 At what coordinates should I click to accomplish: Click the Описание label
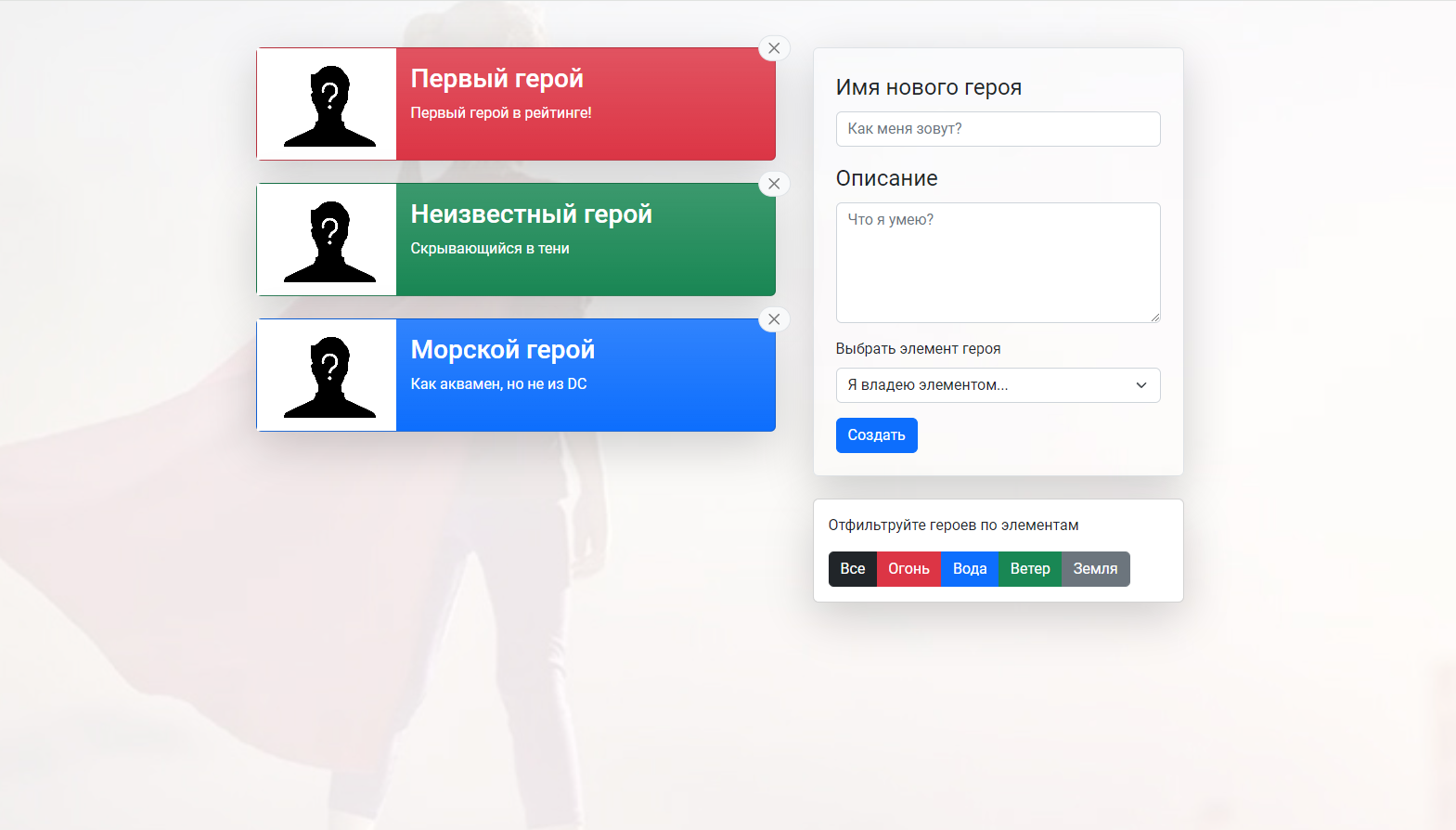tap(886, 178)
